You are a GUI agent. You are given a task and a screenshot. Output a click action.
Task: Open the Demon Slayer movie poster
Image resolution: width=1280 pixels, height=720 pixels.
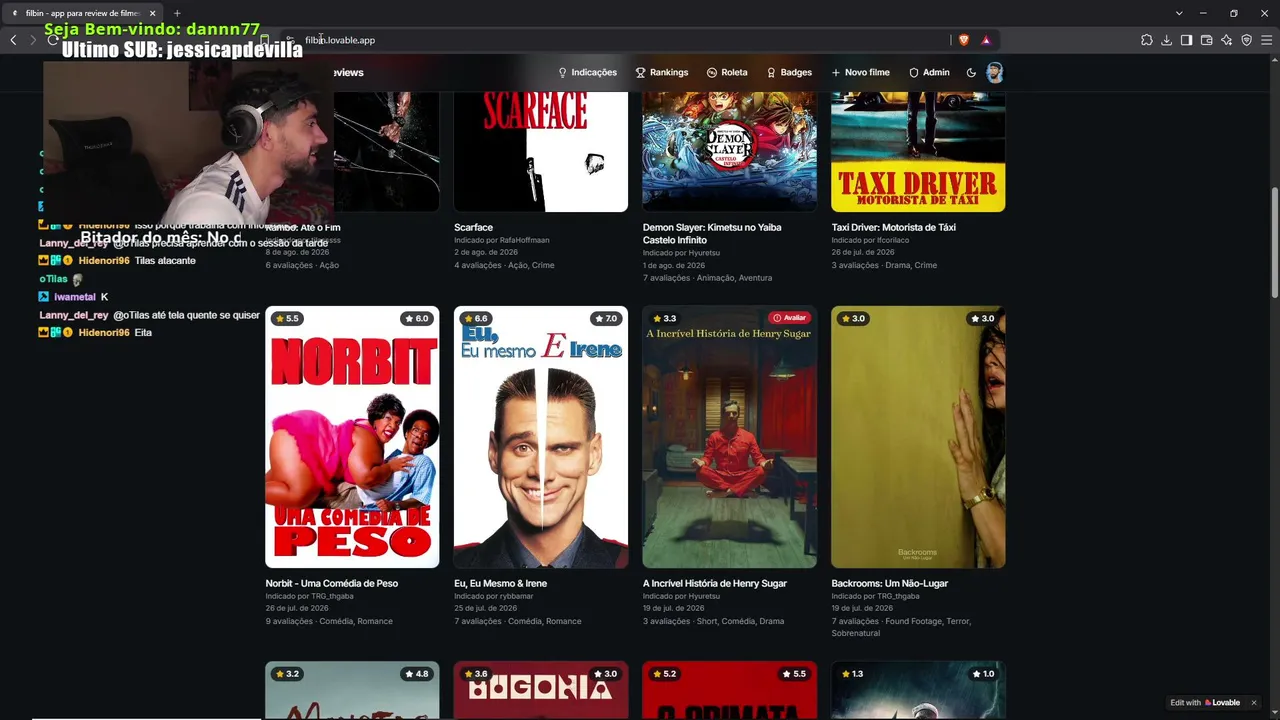point(730,151)
